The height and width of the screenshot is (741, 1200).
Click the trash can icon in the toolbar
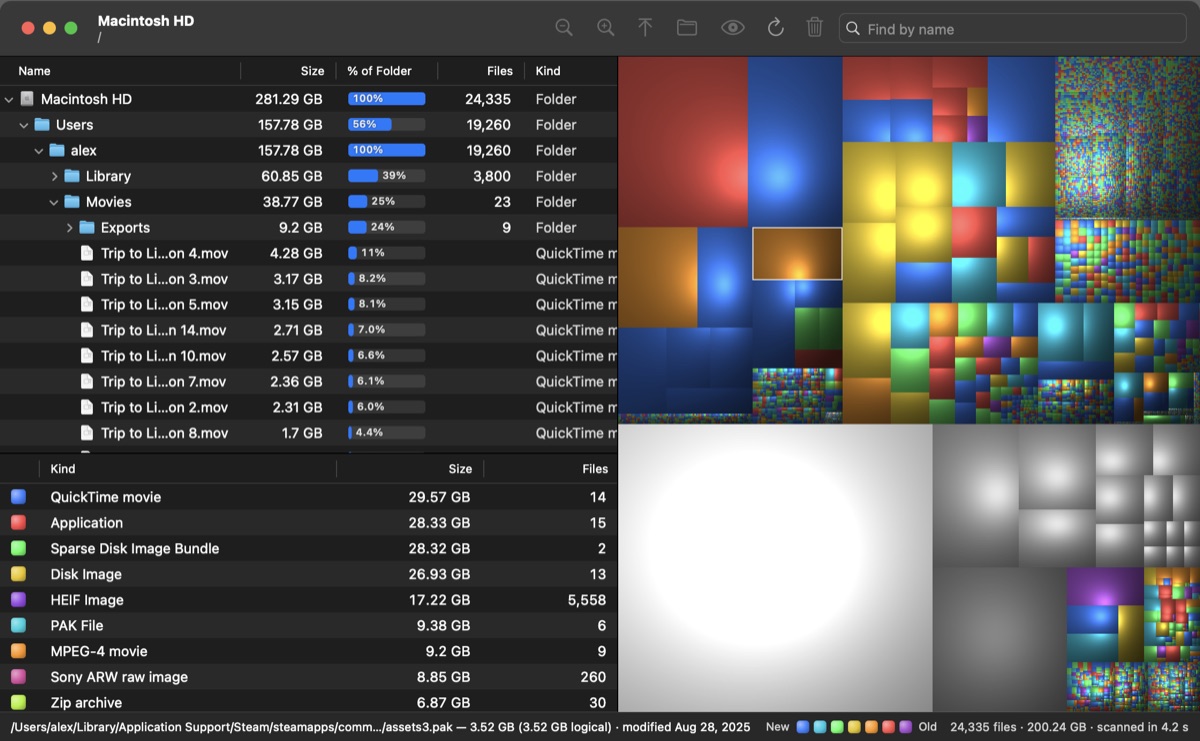point(815,28)
